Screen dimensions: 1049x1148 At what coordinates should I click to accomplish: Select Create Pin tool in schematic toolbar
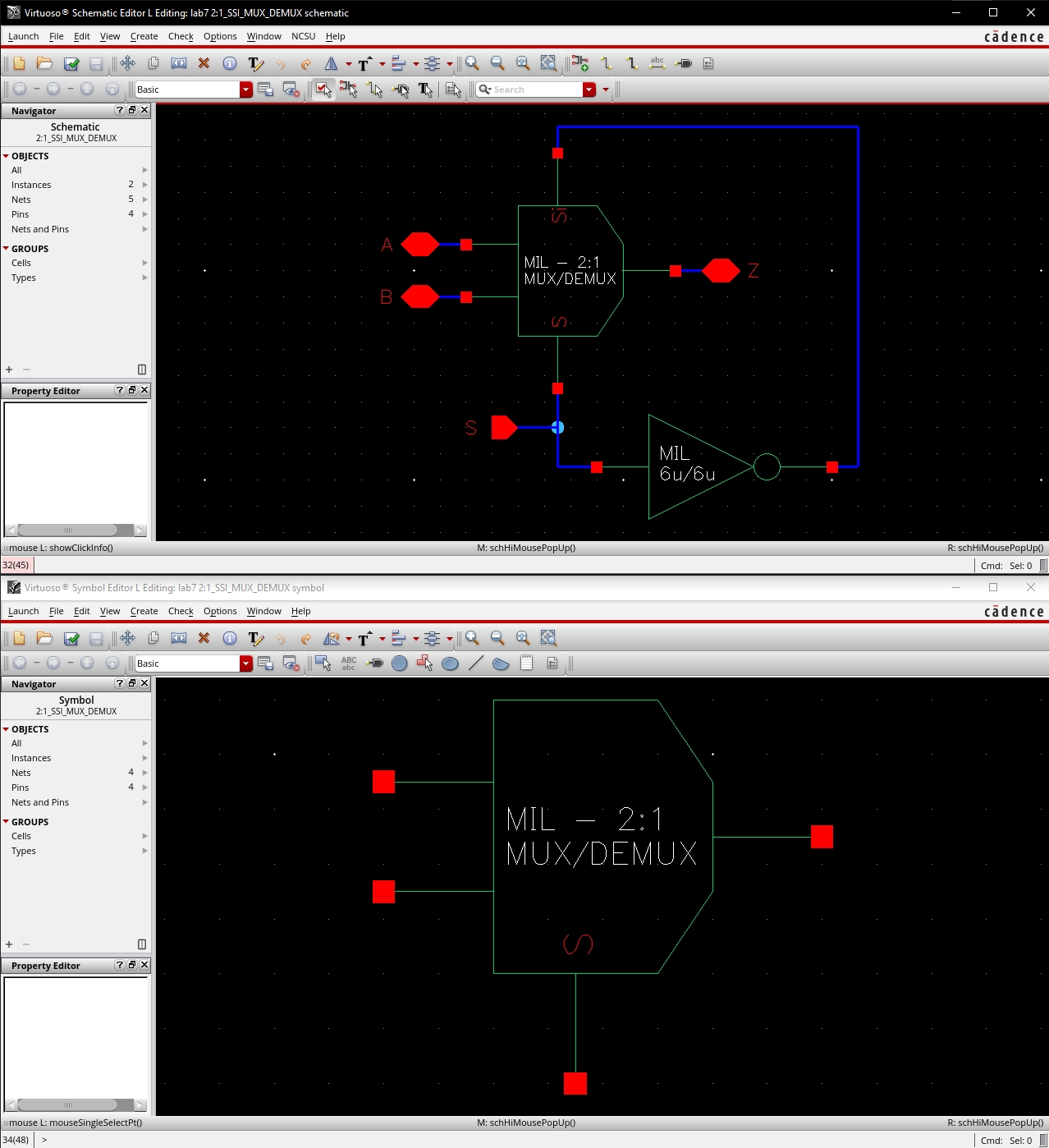pos(683,63)
